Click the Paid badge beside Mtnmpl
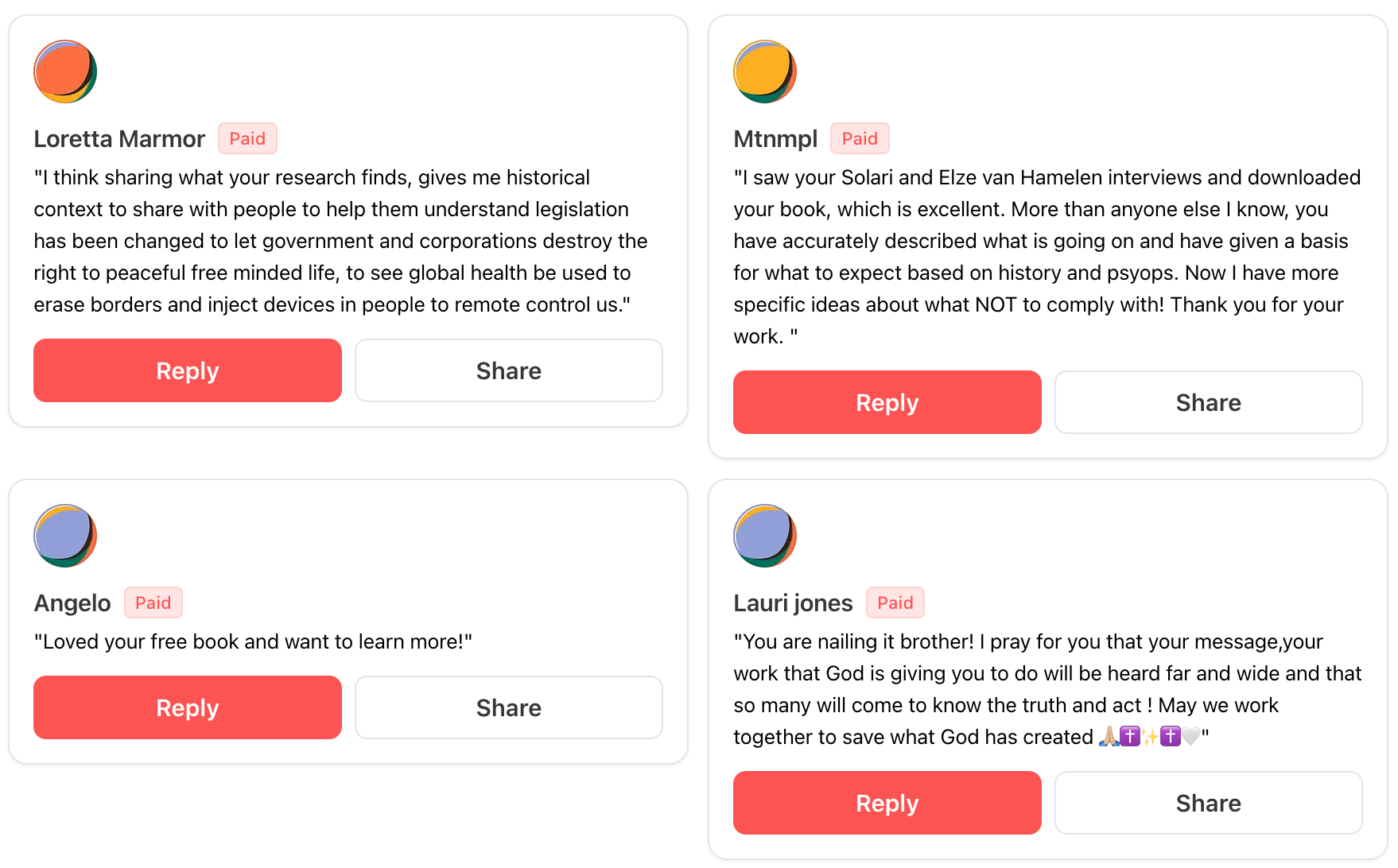 point(860,138)
